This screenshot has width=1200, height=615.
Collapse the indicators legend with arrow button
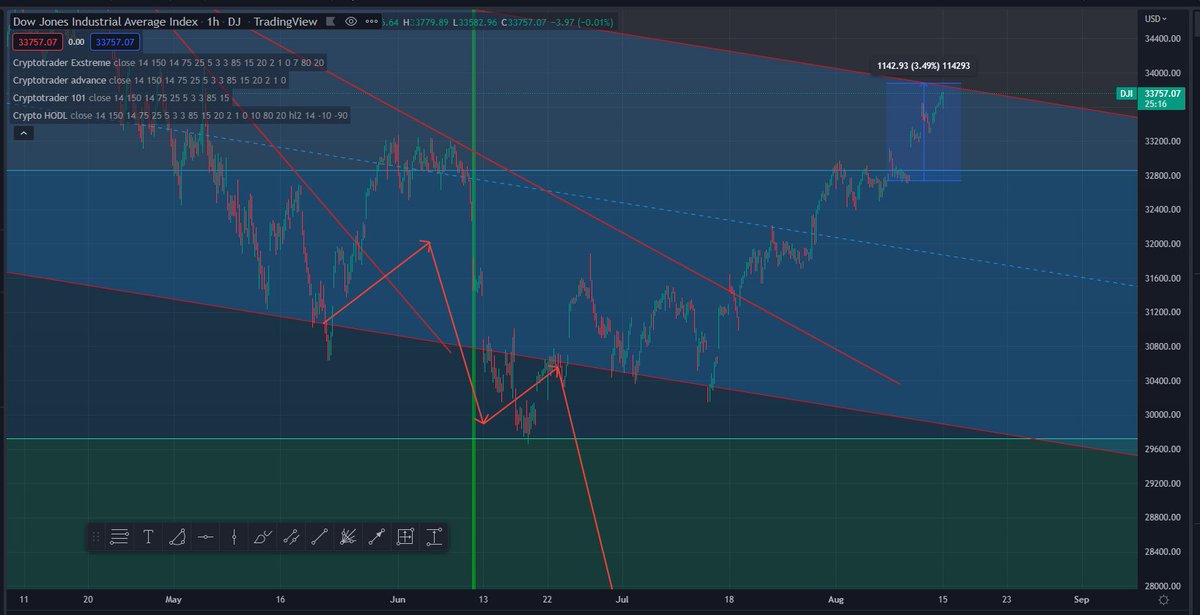click(x=22, y=134)
